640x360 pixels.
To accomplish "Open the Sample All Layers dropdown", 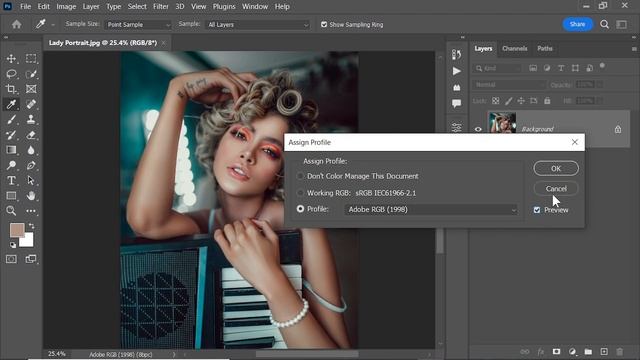I will 257,24.
